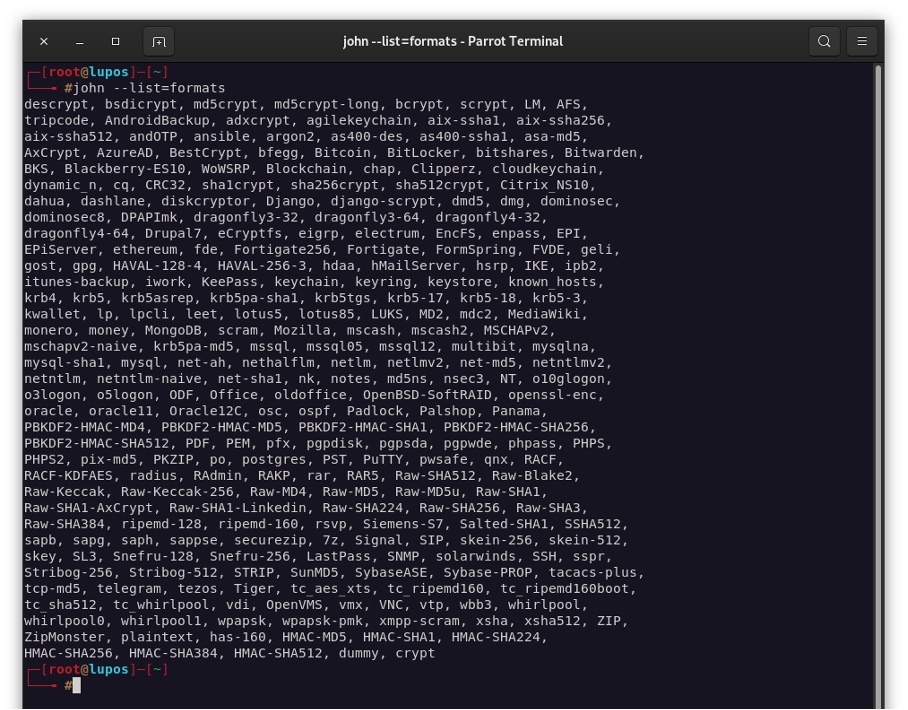
Task: Click the 'HMAC-SHA384' format name
Action: click(173, 653)
